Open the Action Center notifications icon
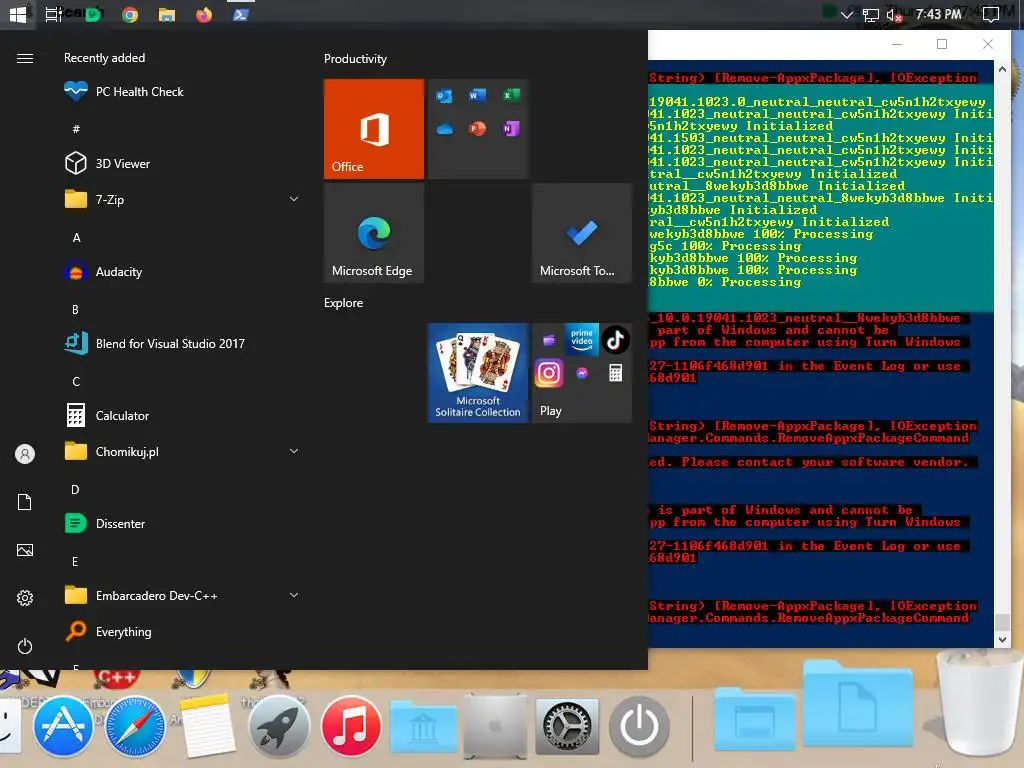Image resolution: width=1024 pixels, height=768 pixels. tap(991, 14)
